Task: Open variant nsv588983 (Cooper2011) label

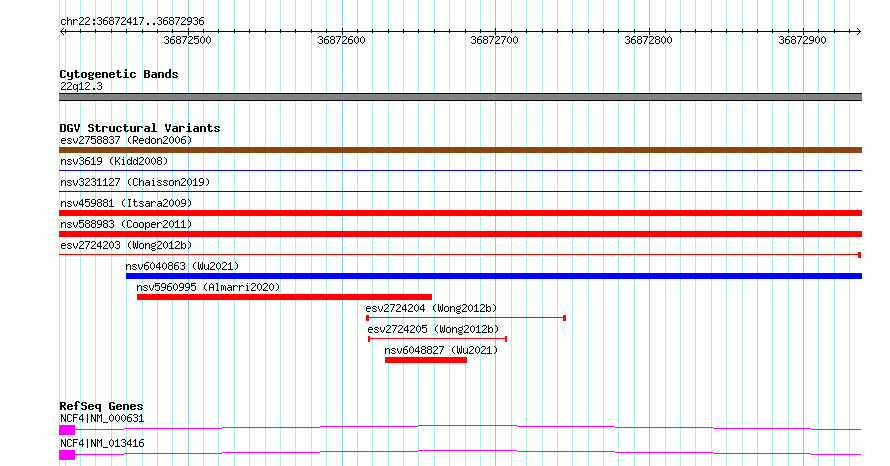Action: click(126, 224)
